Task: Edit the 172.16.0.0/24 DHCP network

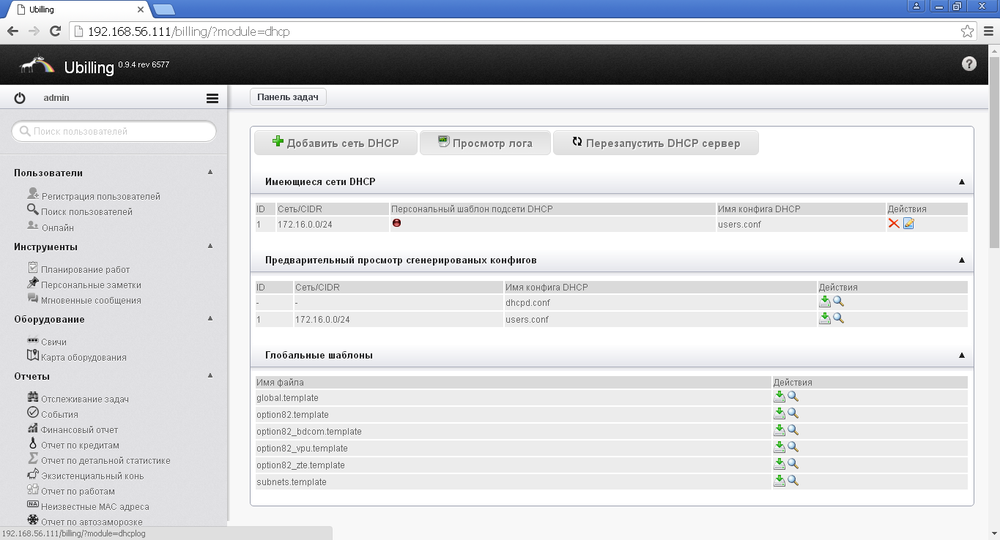Action: [x=909, y=223]
